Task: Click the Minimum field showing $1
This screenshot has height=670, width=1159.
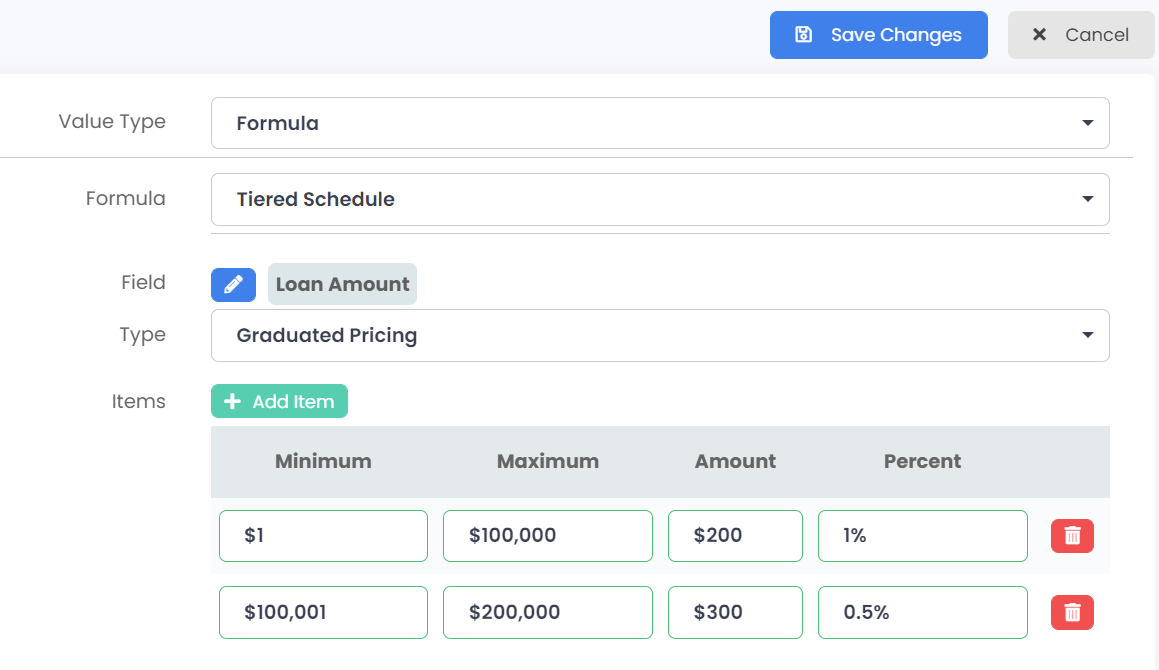Action: coord(323,536)
